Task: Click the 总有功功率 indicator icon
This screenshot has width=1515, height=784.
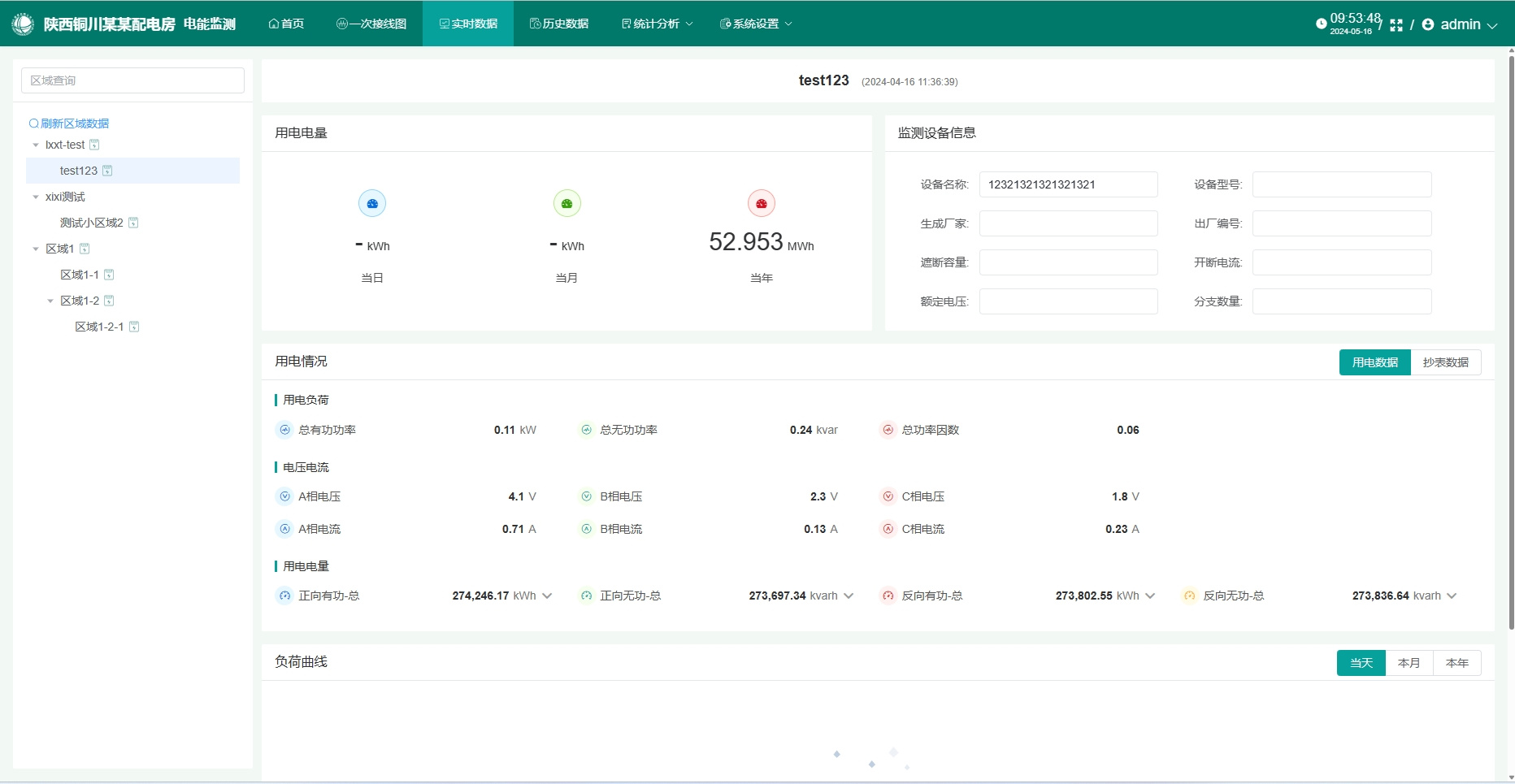Action: tap(284, 430)
